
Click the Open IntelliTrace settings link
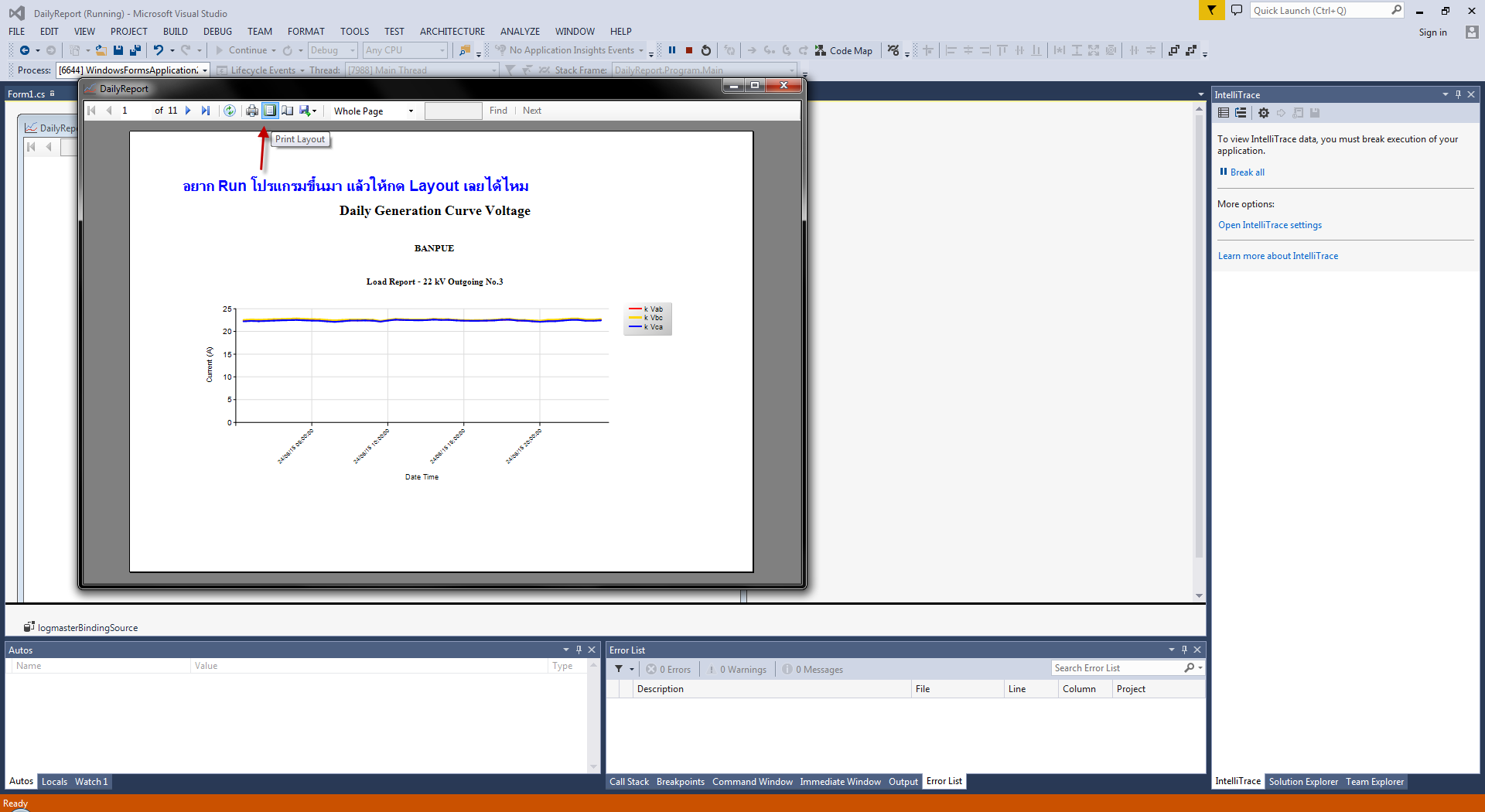(1270, 225)
